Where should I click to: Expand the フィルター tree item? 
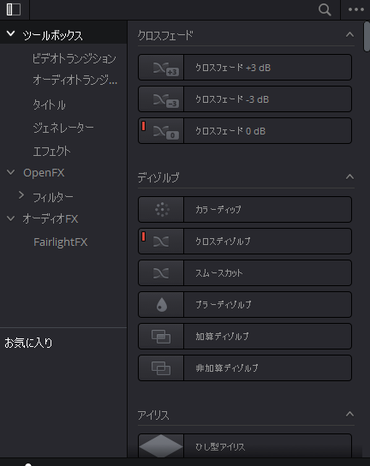21,195
